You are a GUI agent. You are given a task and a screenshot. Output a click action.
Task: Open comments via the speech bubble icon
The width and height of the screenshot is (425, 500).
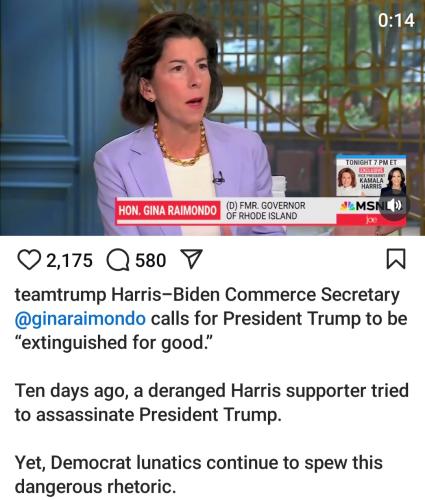tap(118, 260)
